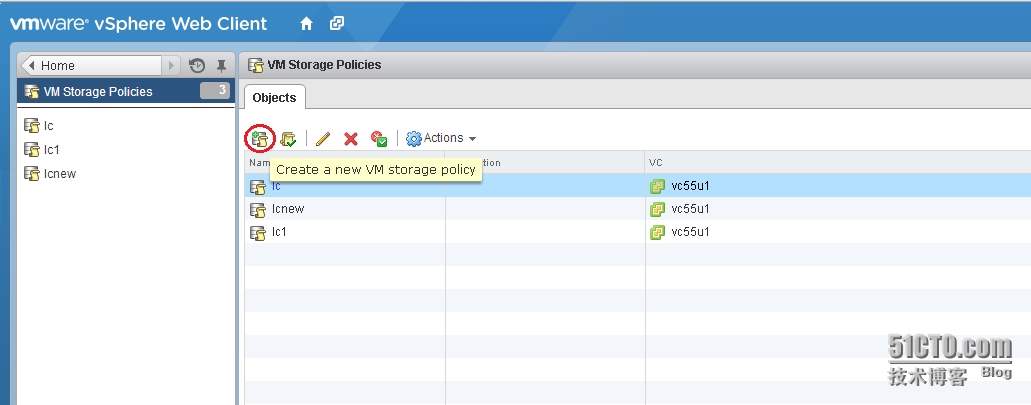
Task: Click vc55u1 in the lc1 row
Action: (690, 232)
